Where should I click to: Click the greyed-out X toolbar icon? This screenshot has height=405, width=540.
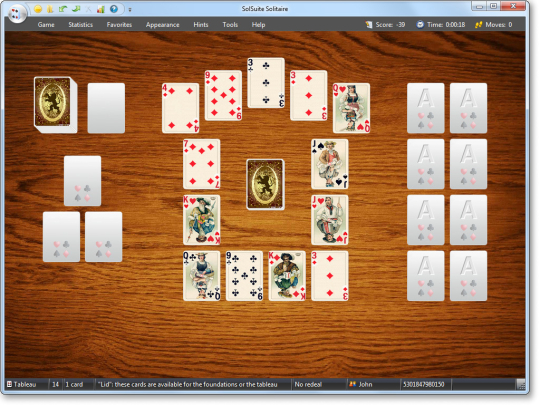pyautogui.click(x=89, y=9)
